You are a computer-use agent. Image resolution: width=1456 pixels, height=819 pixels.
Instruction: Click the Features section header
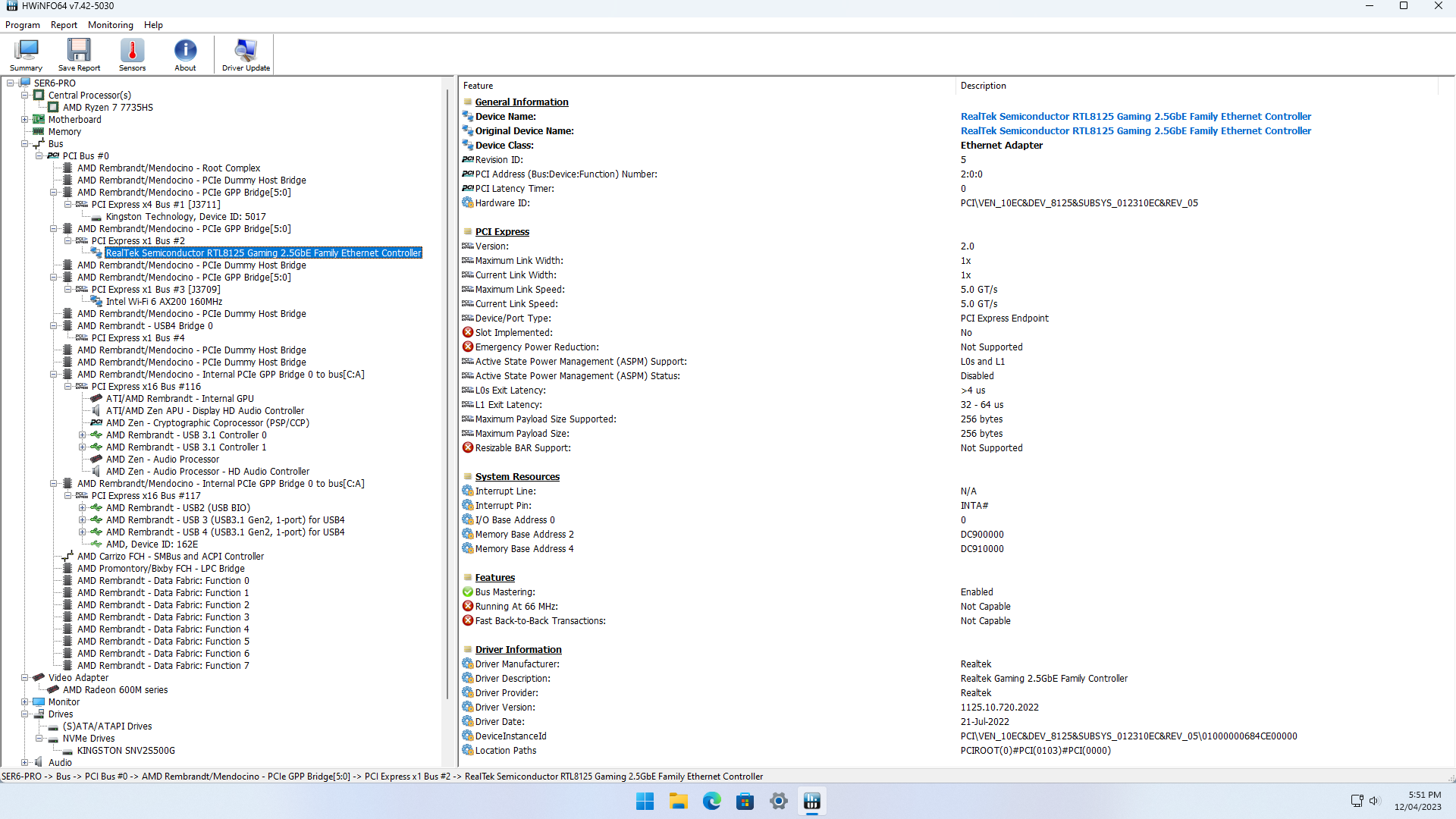tap(494, 577)
